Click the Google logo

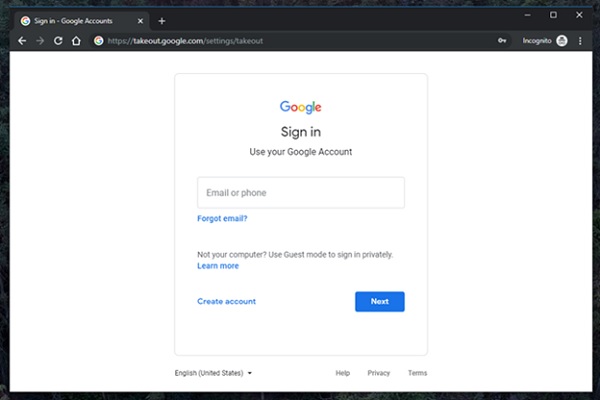(300, 107)
